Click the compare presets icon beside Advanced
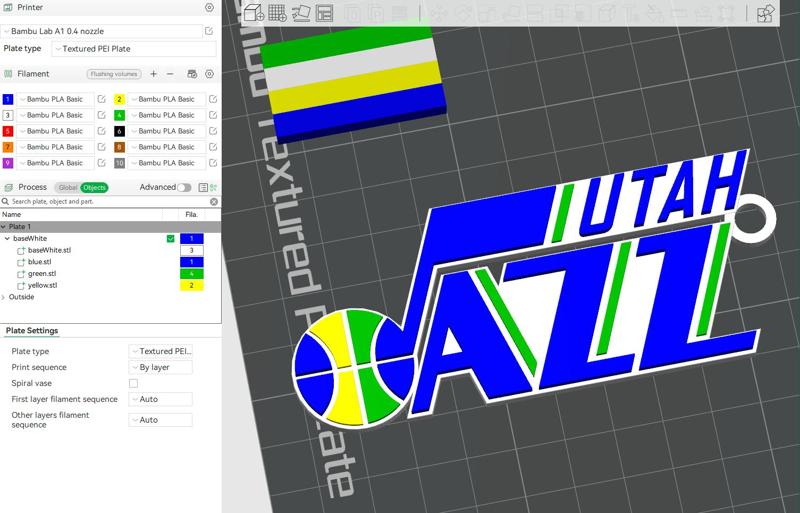 (213, 187)
